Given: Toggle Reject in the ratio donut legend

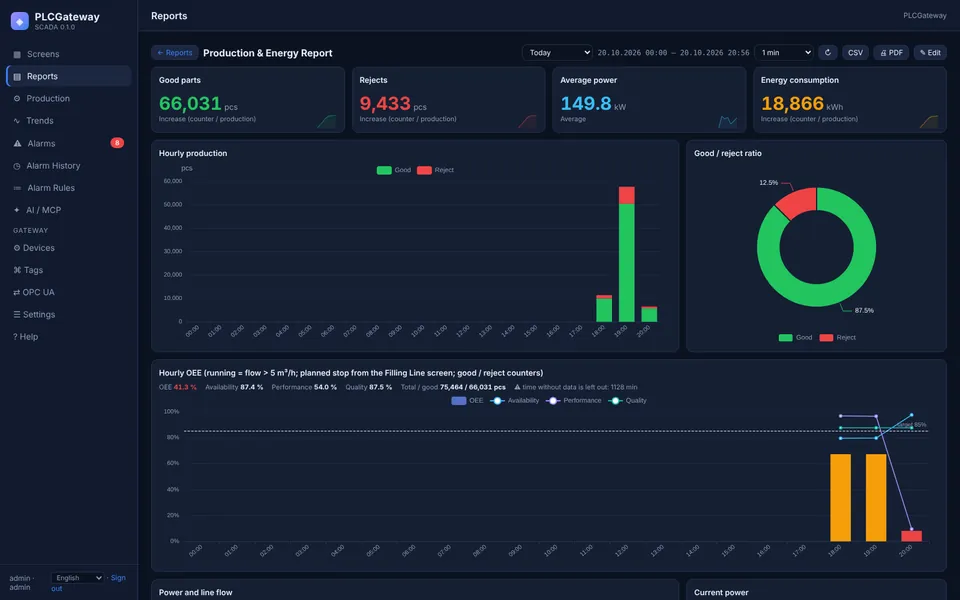Looking at the screenshot, I should (838, 337).
